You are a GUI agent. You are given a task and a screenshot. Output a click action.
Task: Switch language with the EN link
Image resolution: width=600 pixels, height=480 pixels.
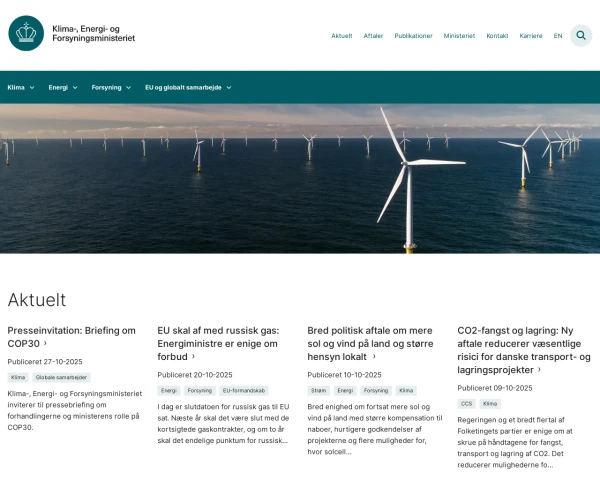click(558, 36)
